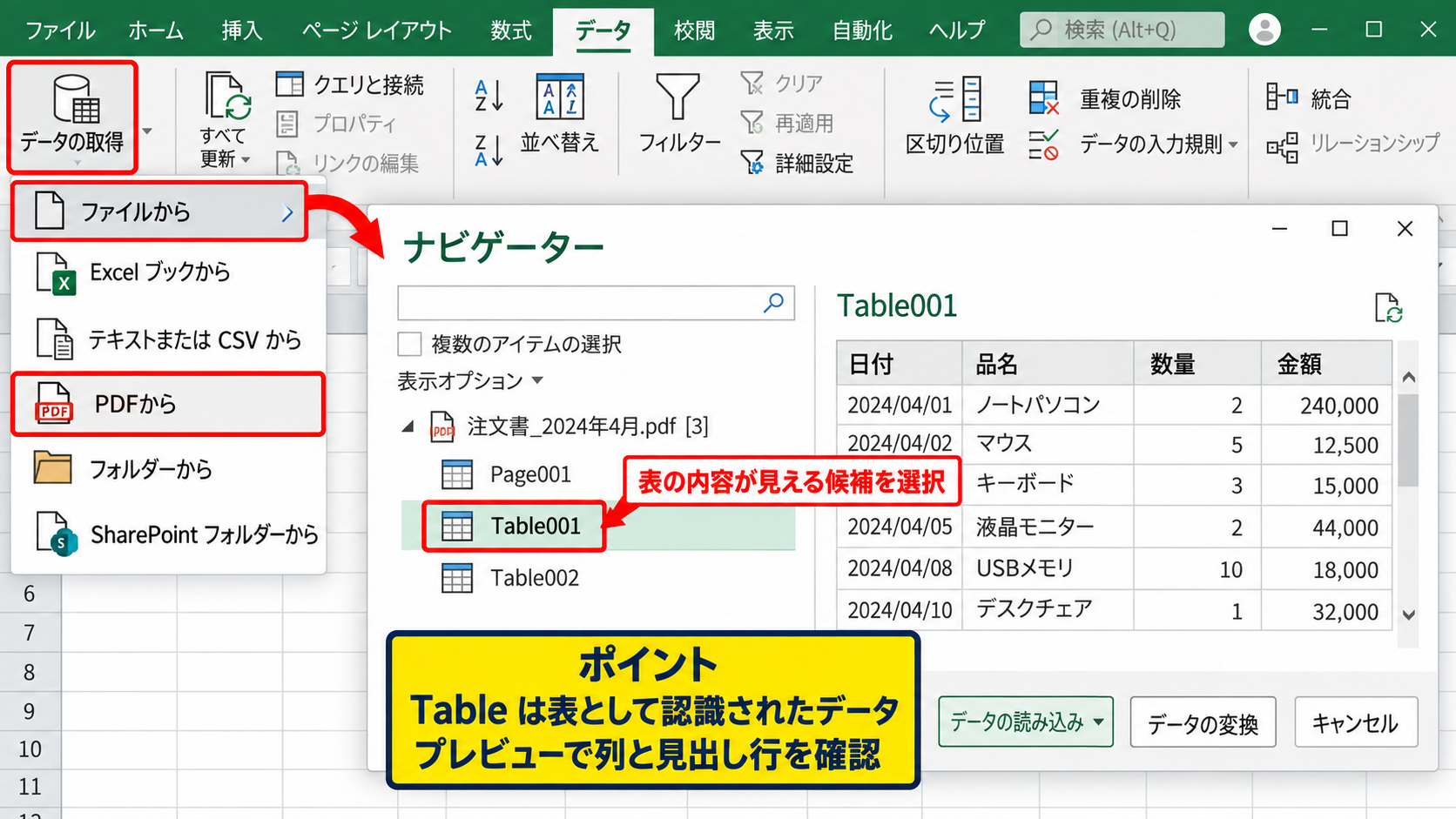Choose フォルダーから menu item
The image size is (1456, 819).
pos(169,469)
